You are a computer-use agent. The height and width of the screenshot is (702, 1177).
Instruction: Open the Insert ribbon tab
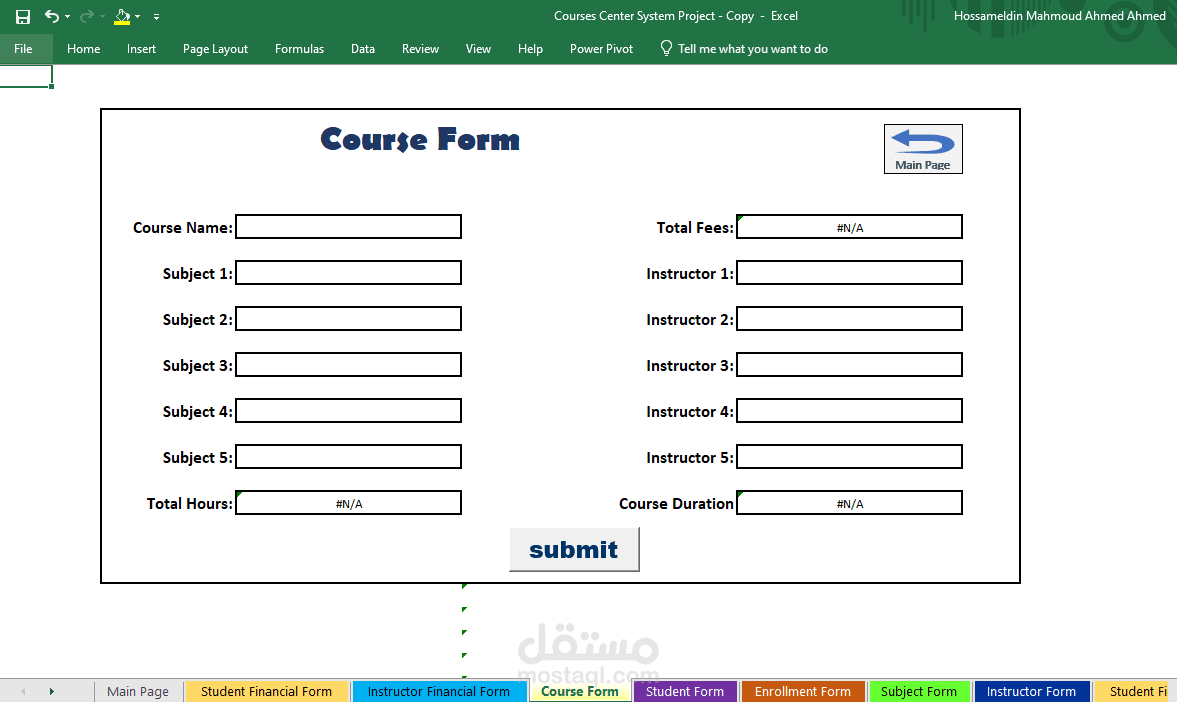click(x=141, y=49)
